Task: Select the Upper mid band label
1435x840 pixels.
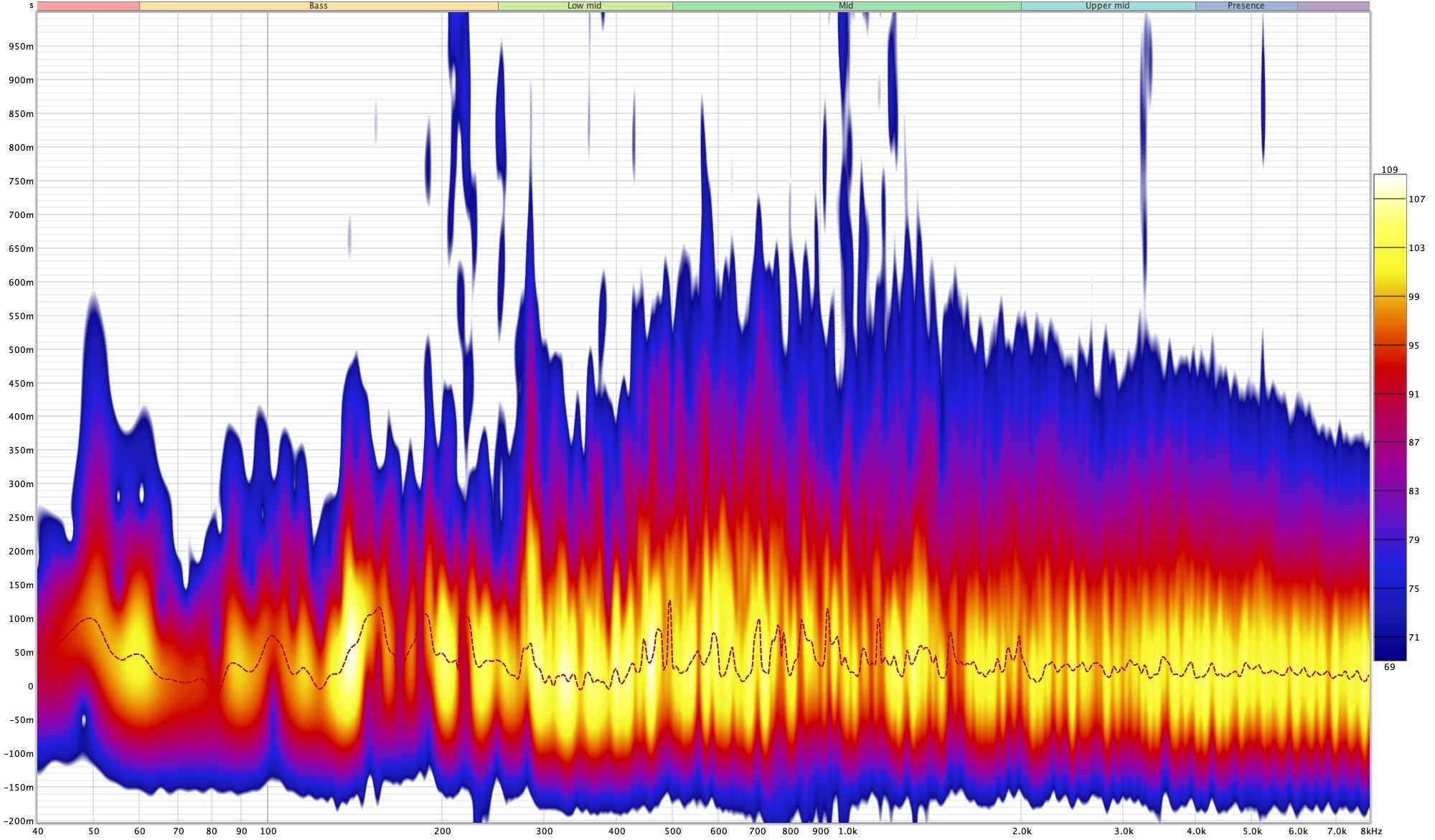Action: pyautogui.click(x=1107, y=6)
